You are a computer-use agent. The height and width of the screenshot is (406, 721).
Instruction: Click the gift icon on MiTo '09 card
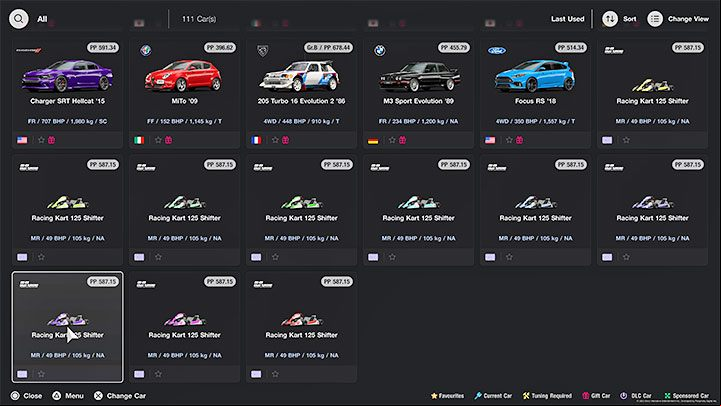pos(169,140)
